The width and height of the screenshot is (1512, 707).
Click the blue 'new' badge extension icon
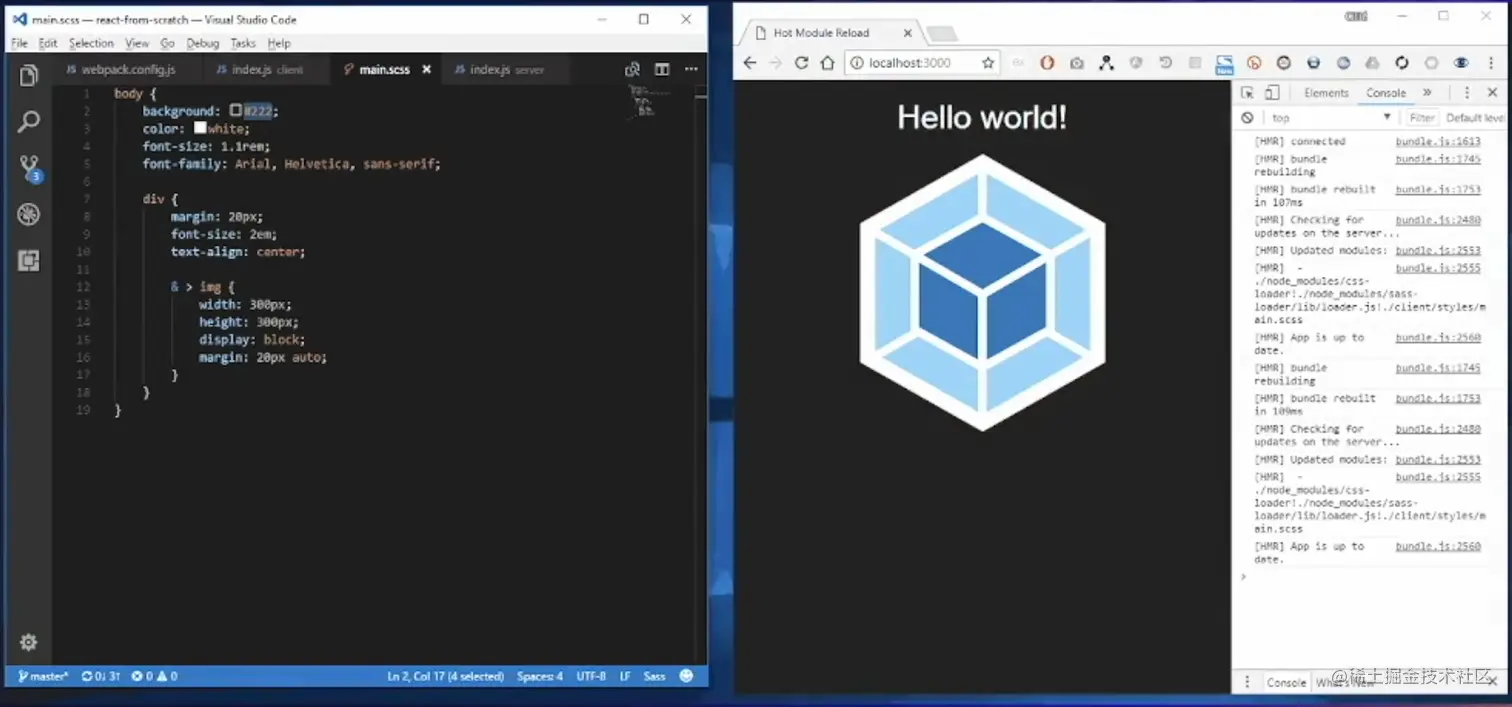click(1224, 64)
